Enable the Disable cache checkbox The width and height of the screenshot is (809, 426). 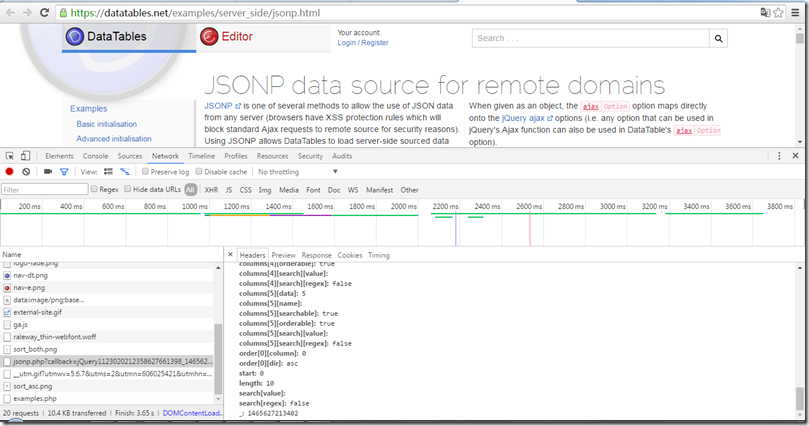(198, 172)
